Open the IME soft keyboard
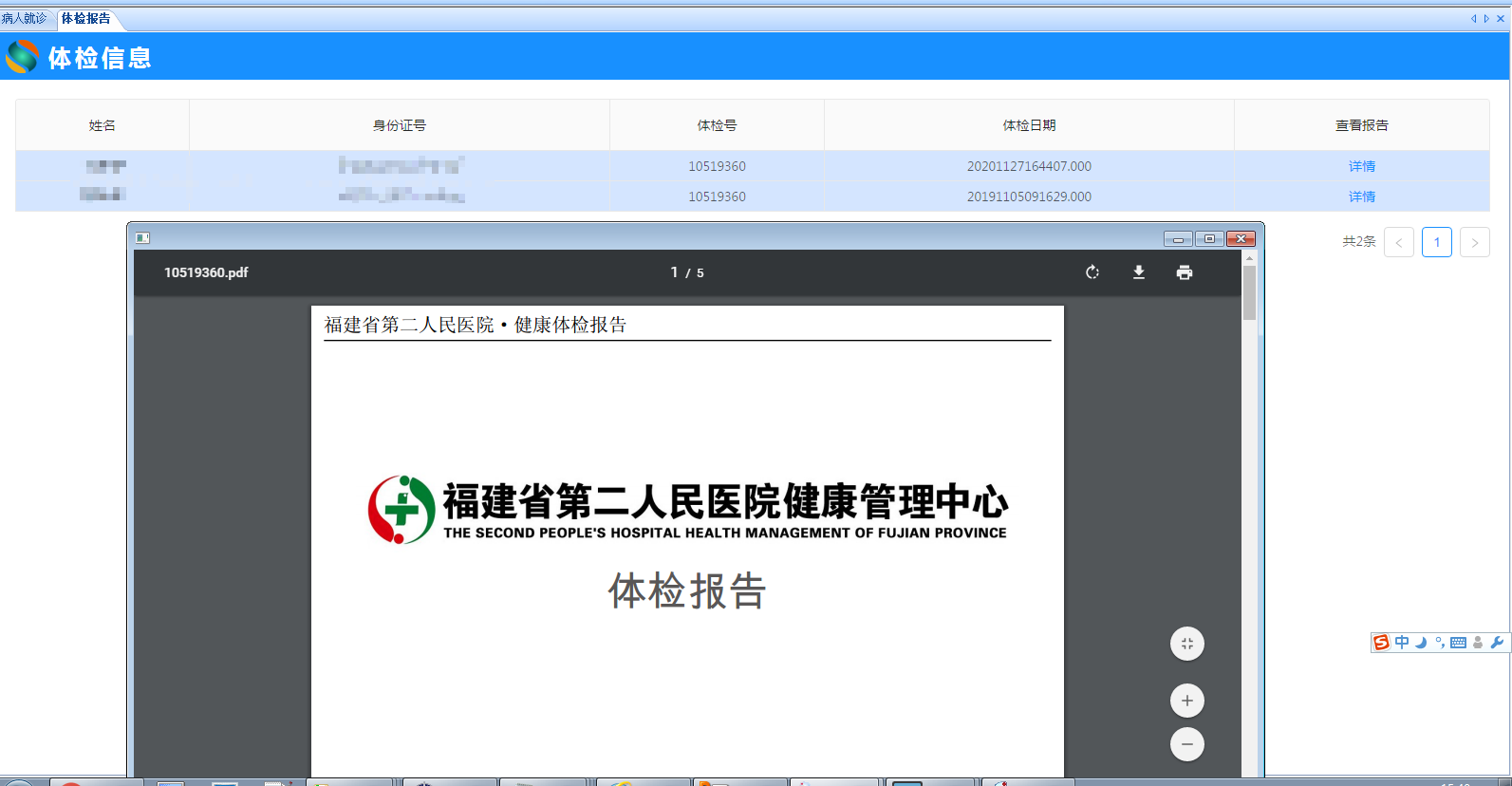This screenshot has width=1512, height=786. [1459, 643]
